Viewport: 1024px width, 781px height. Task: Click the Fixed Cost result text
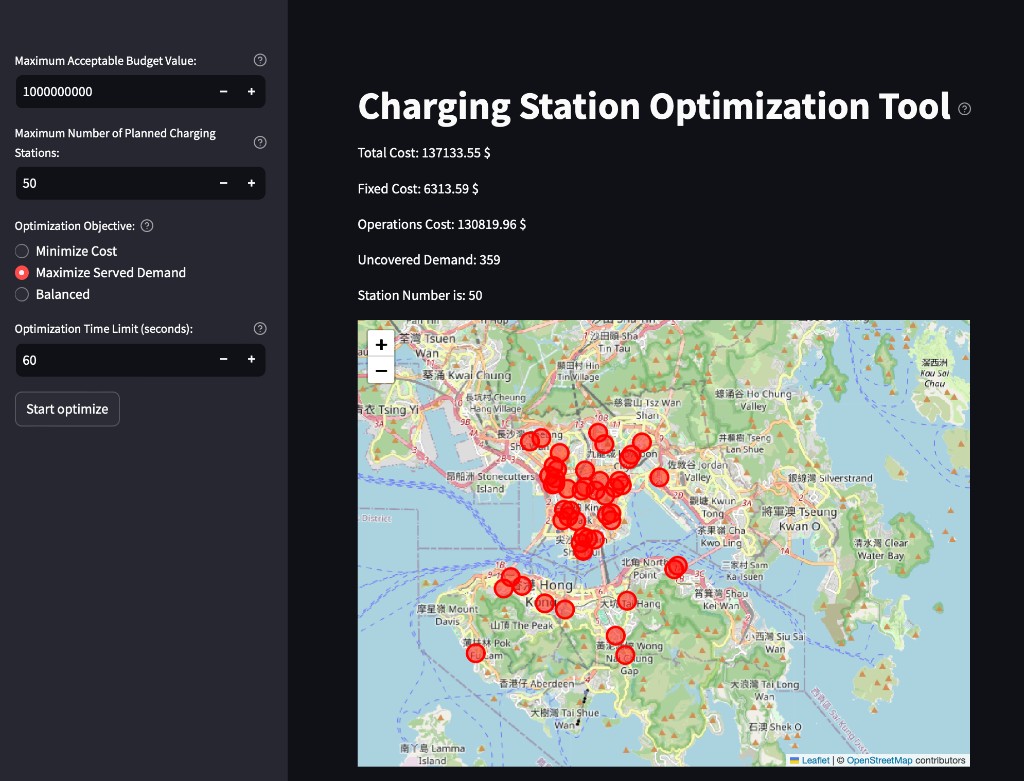point(418,189)
